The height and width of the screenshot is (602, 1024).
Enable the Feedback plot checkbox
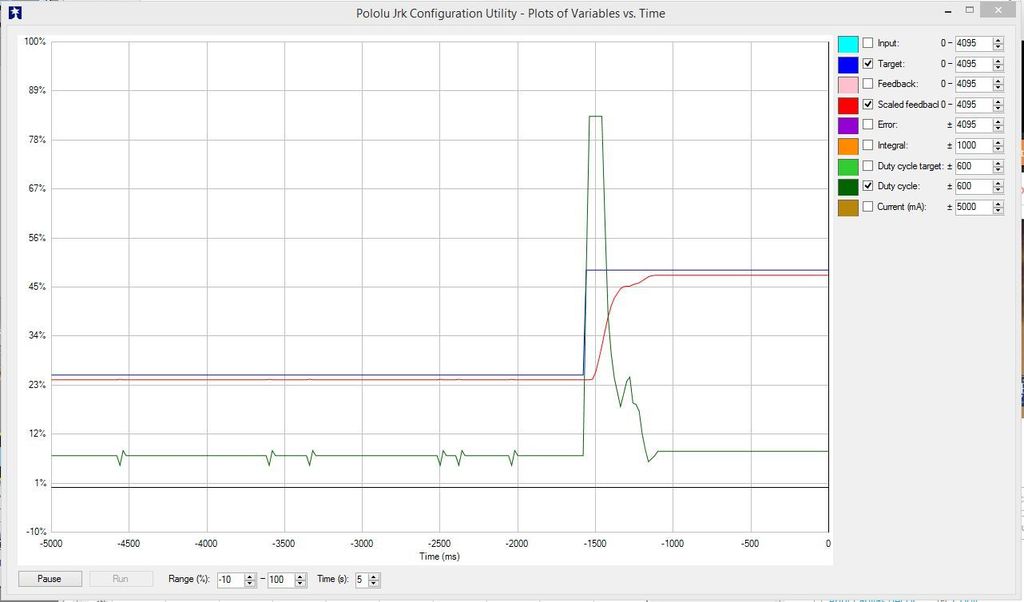point(868,84)
